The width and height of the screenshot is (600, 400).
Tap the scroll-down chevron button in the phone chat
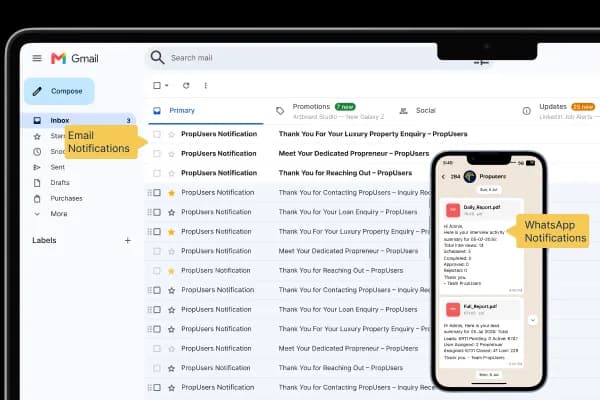532,320
